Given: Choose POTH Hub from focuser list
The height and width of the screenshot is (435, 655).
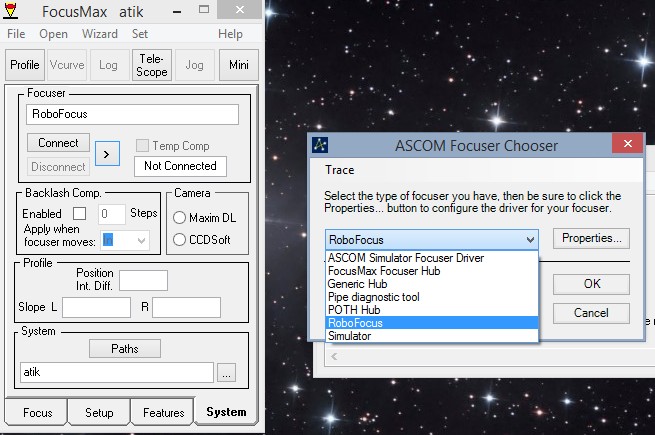Looking at the screenshot, I should (432, 310).
